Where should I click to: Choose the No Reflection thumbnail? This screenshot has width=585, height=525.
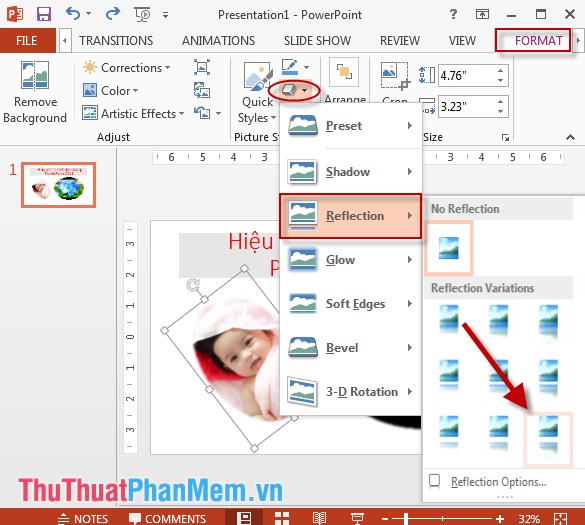coord(449,248)
